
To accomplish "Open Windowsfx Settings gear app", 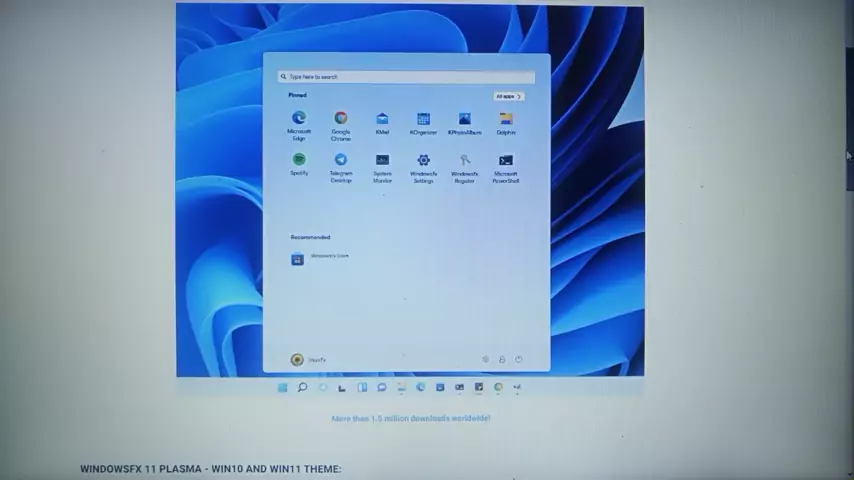I will [x=423, y=167].
